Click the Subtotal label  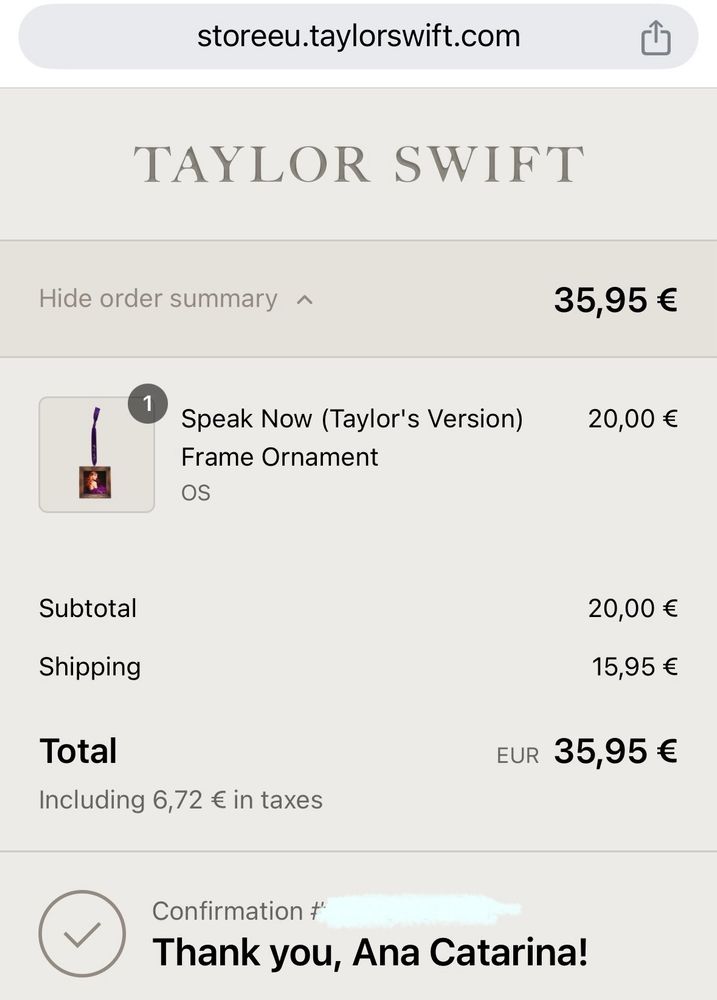(88, 608)
